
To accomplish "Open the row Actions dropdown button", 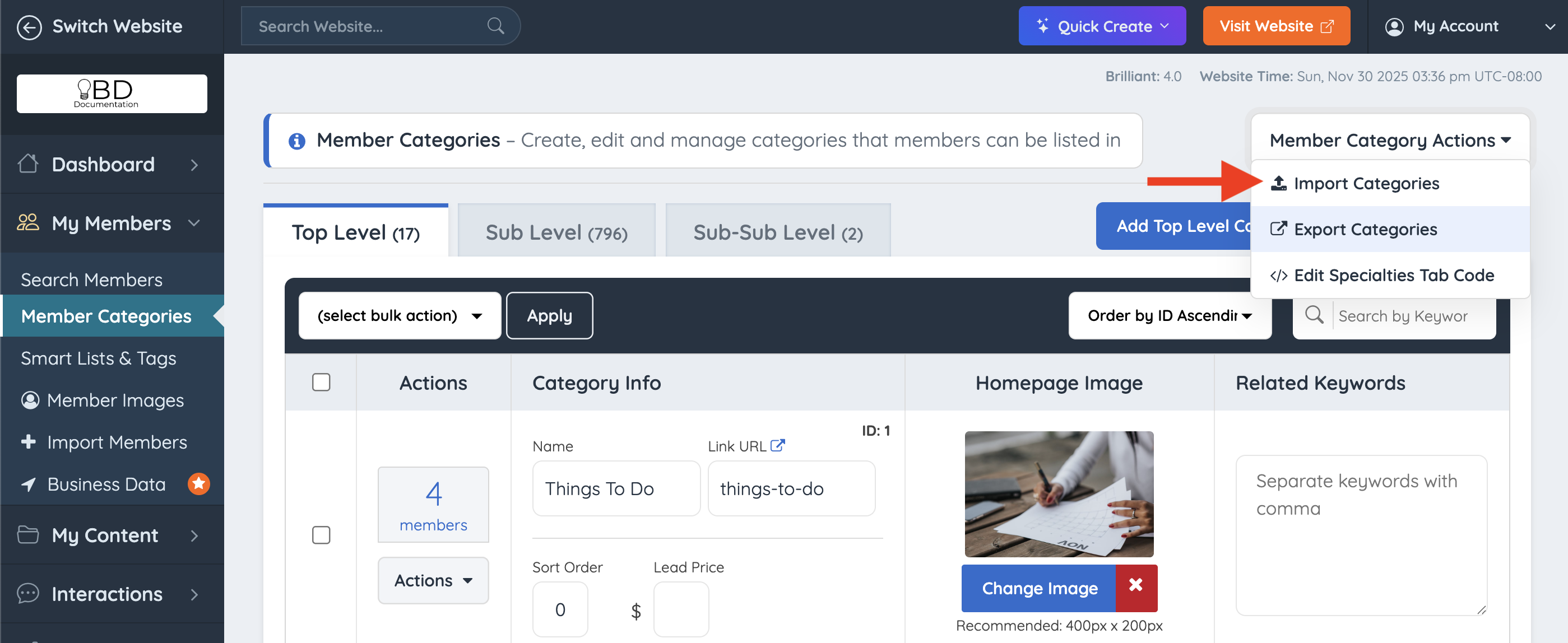I will click(433, 580).
